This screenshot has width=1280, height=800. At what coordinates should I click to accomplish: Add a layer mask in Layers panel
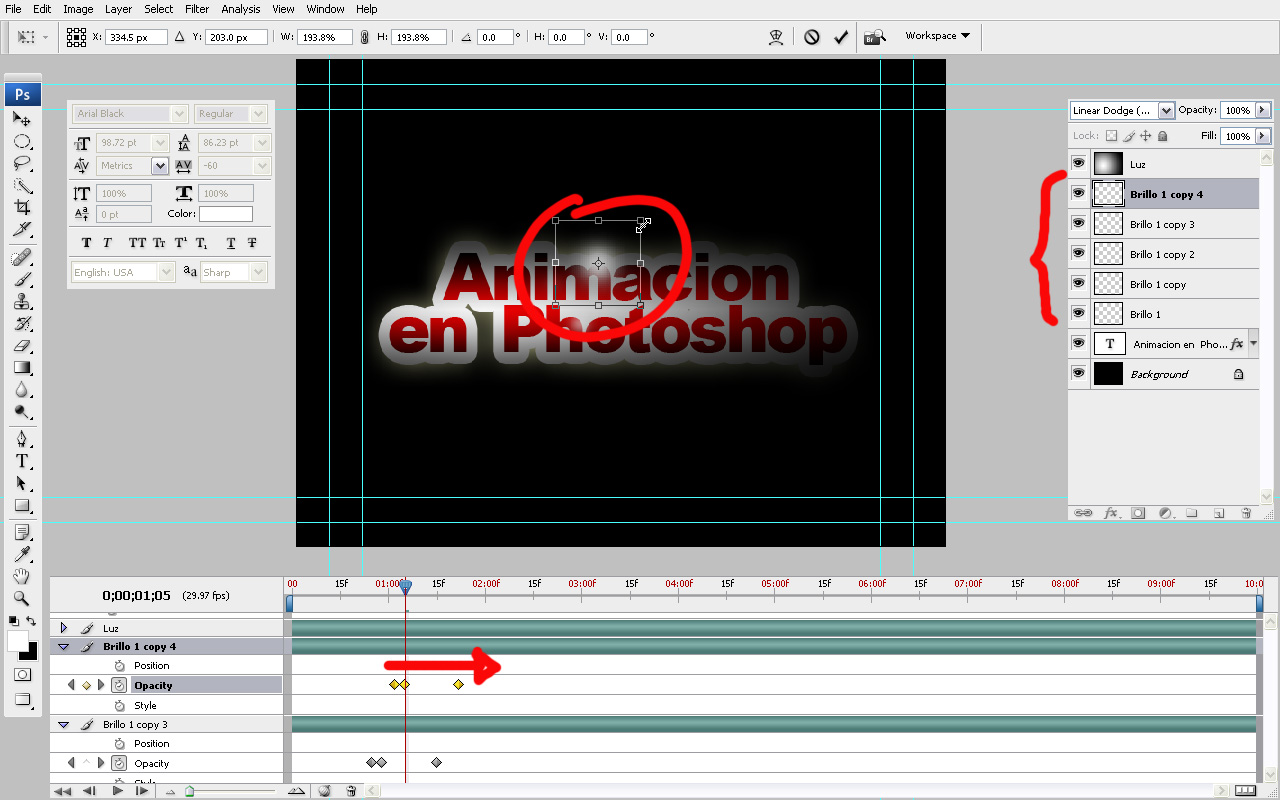point(1138,513)
